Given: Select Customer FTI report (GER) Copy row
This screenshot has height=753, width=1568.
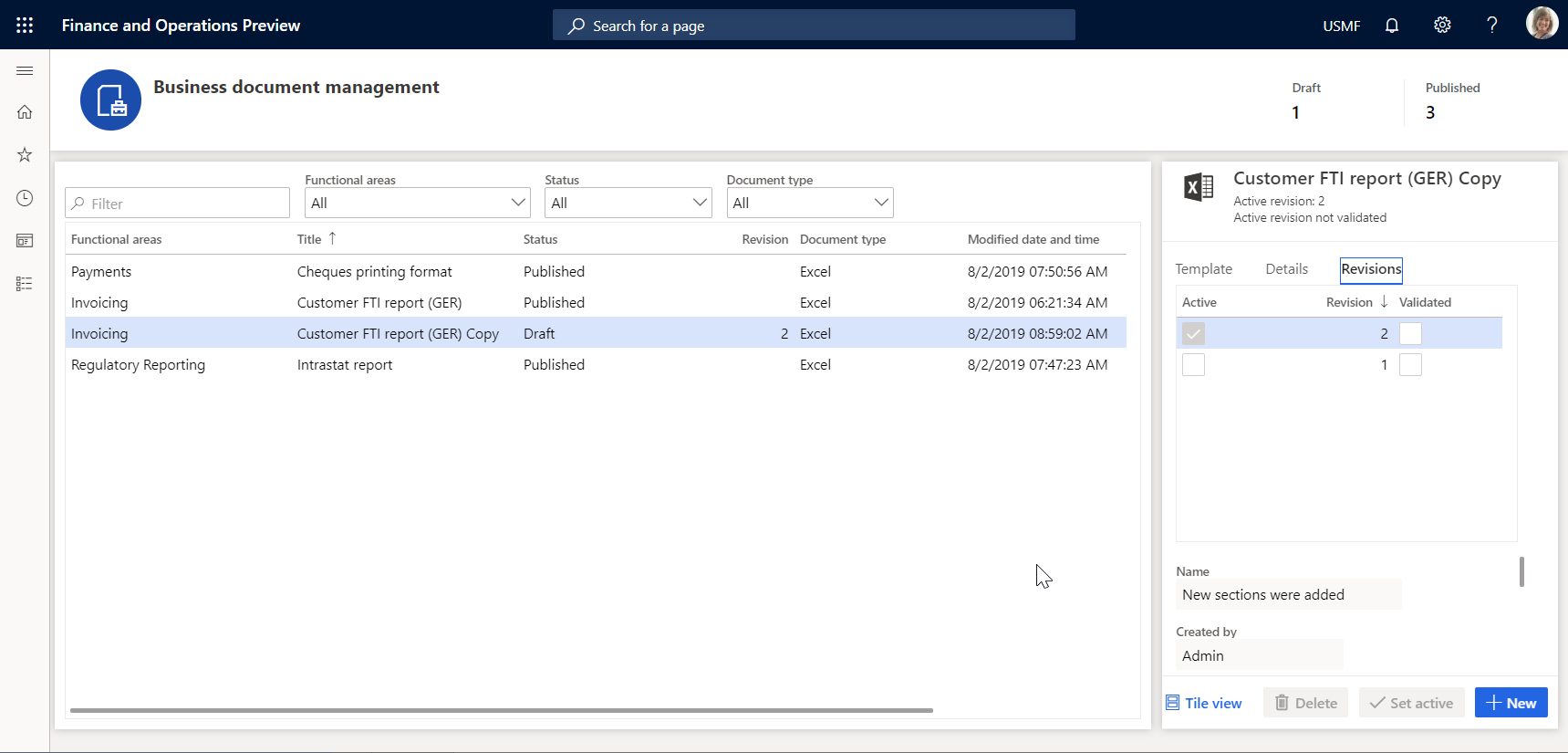Looking at the screenshot, I should pos(596,333).
